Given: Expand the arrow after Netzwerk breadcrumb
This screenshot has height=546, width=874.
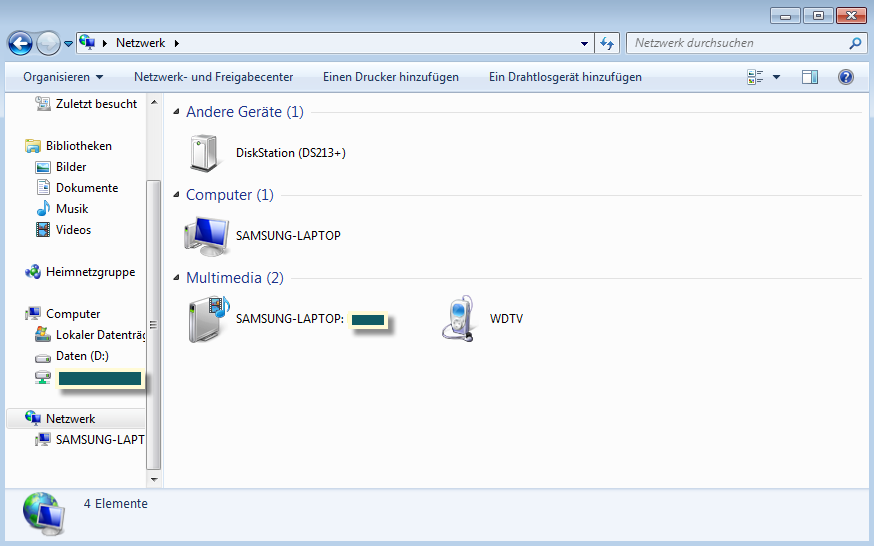Looking at the screenshot, I should (177, 43).
